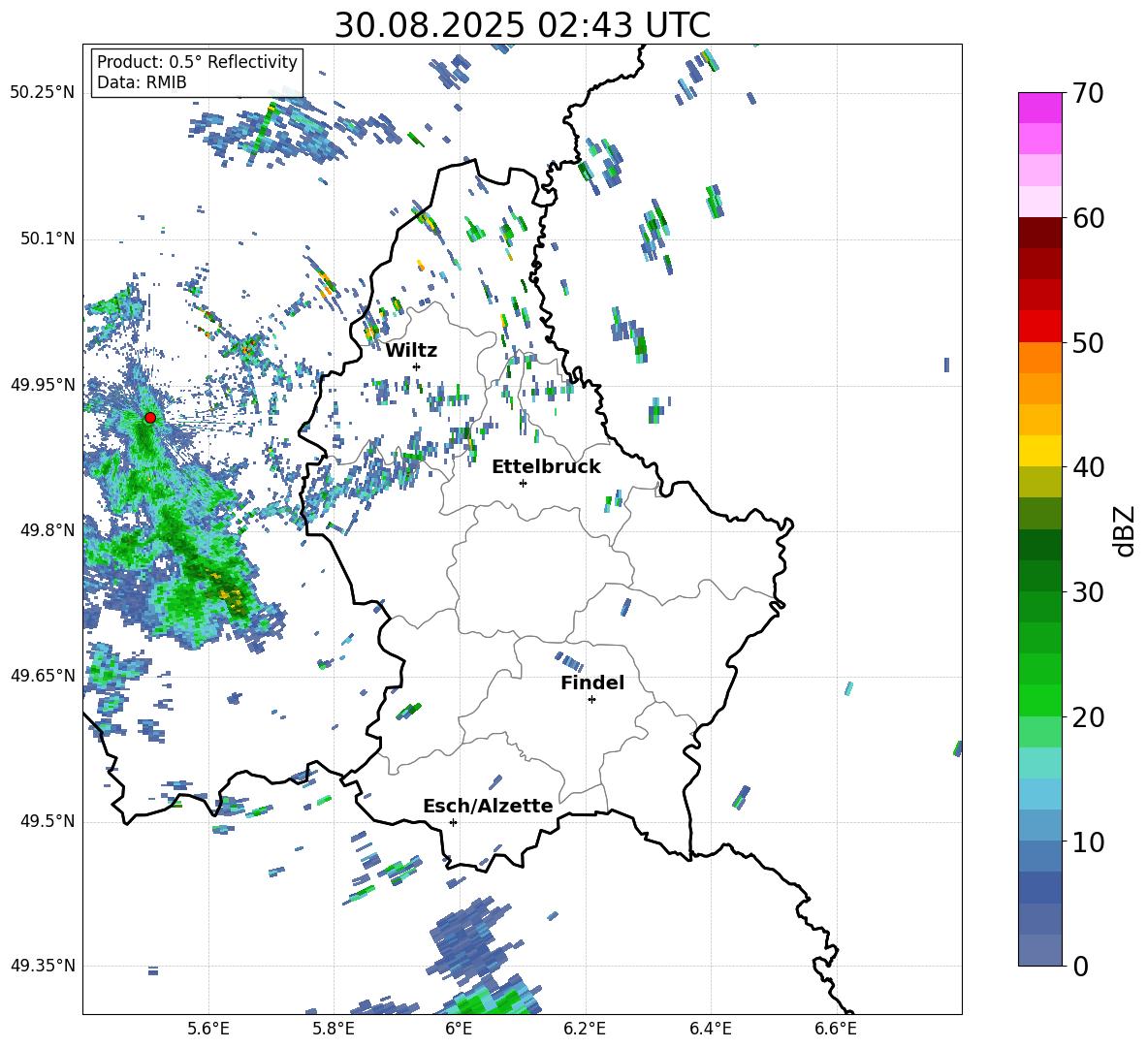1148x1048 pixels.
Task: Click the 5.6°E longitude label
Action: tap(208, 1030)
